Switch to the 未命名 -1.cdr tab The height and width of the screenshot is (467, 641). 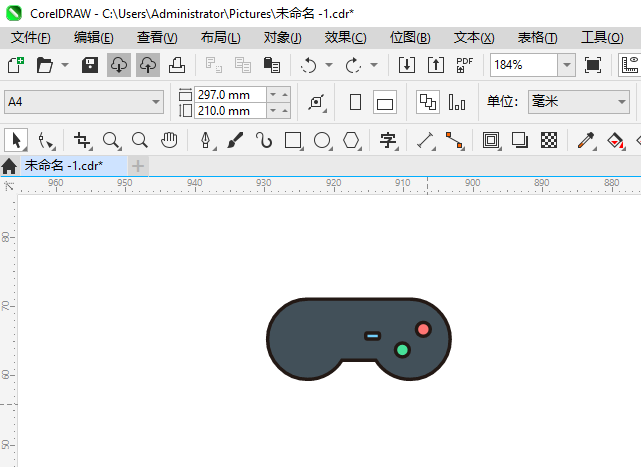coord(74,166)
